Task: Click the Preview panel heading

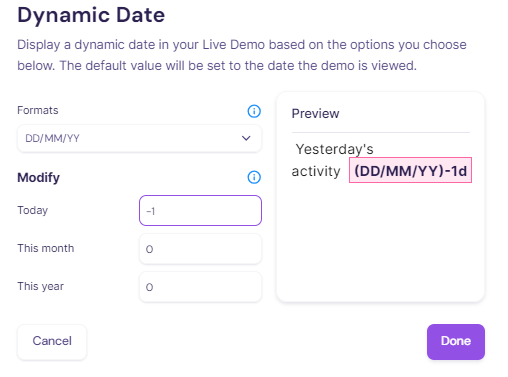Action: click(315, 114)
